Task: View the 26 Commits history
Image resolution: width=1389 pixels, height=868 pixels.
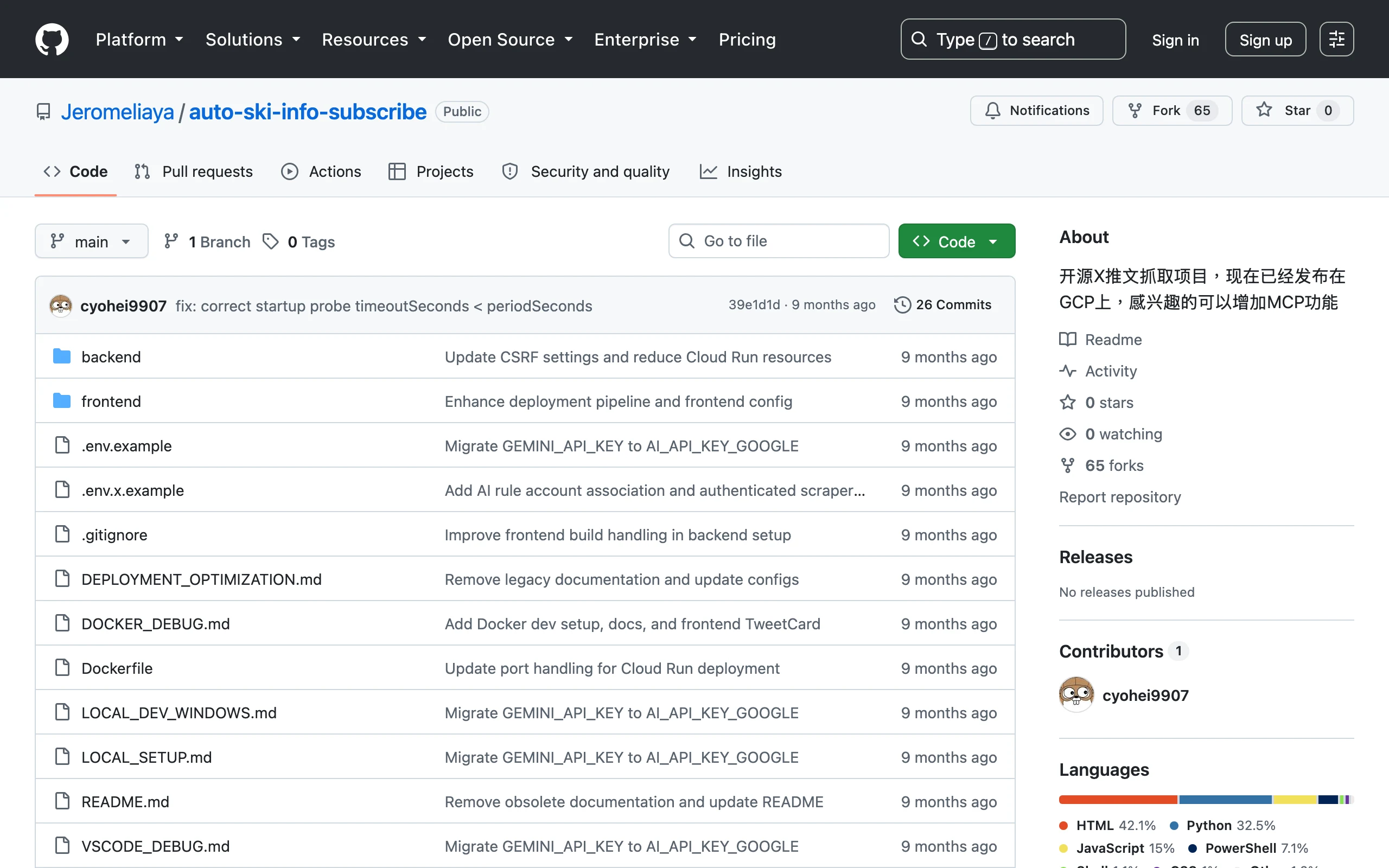Action: pos(942,305)
